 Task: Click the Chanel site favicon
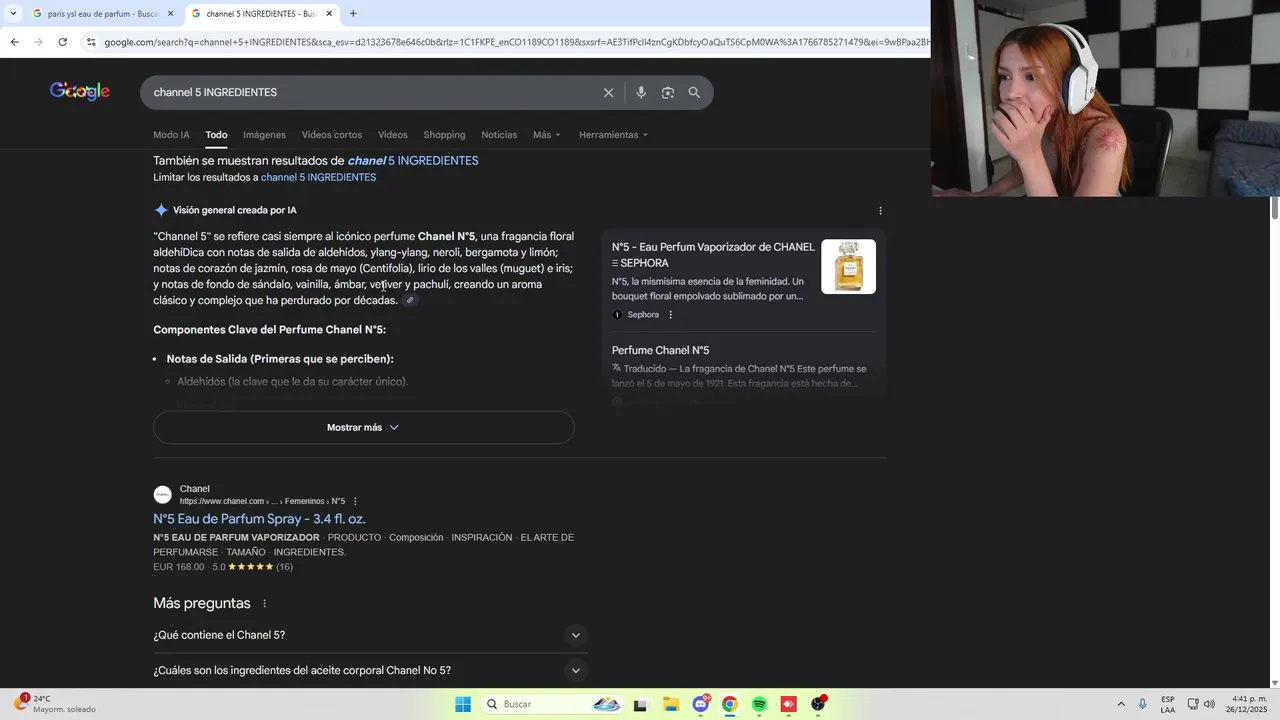(162, 494)
